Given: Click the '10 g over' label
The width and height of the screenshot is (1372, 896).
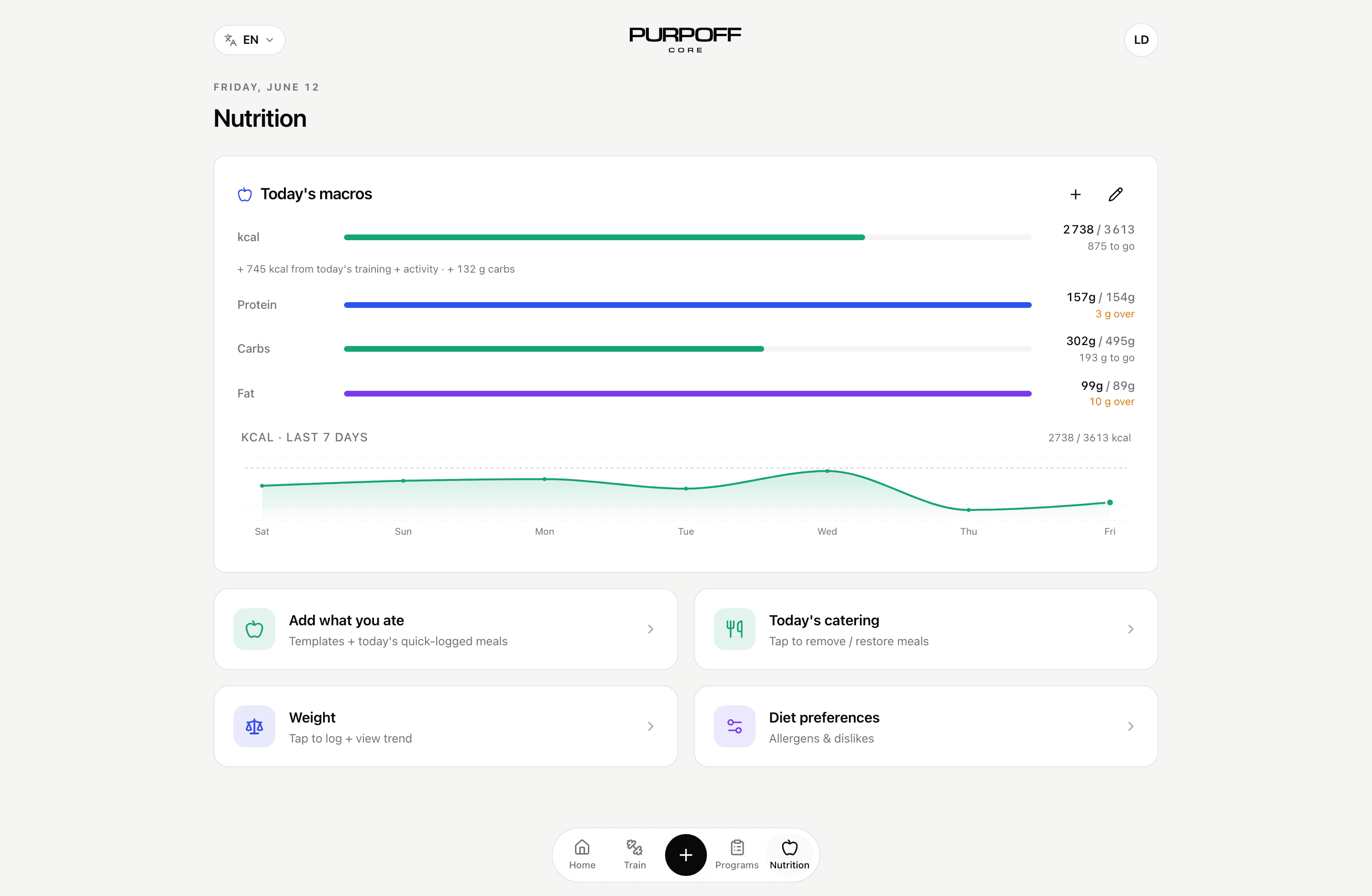Looking at the screenshot, I should click(1111, 402).
